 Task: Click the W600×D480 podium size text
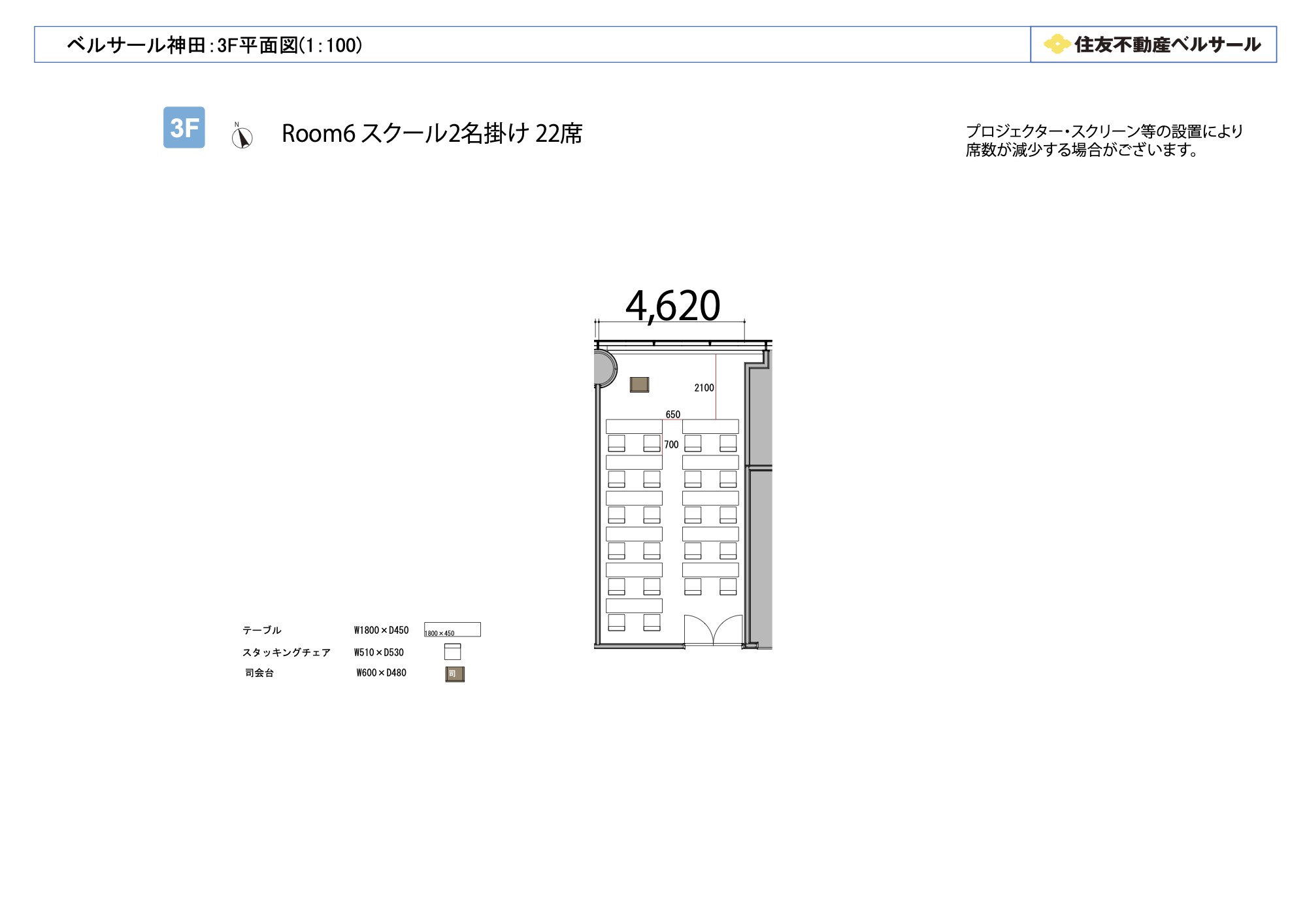tap(382, 672)
